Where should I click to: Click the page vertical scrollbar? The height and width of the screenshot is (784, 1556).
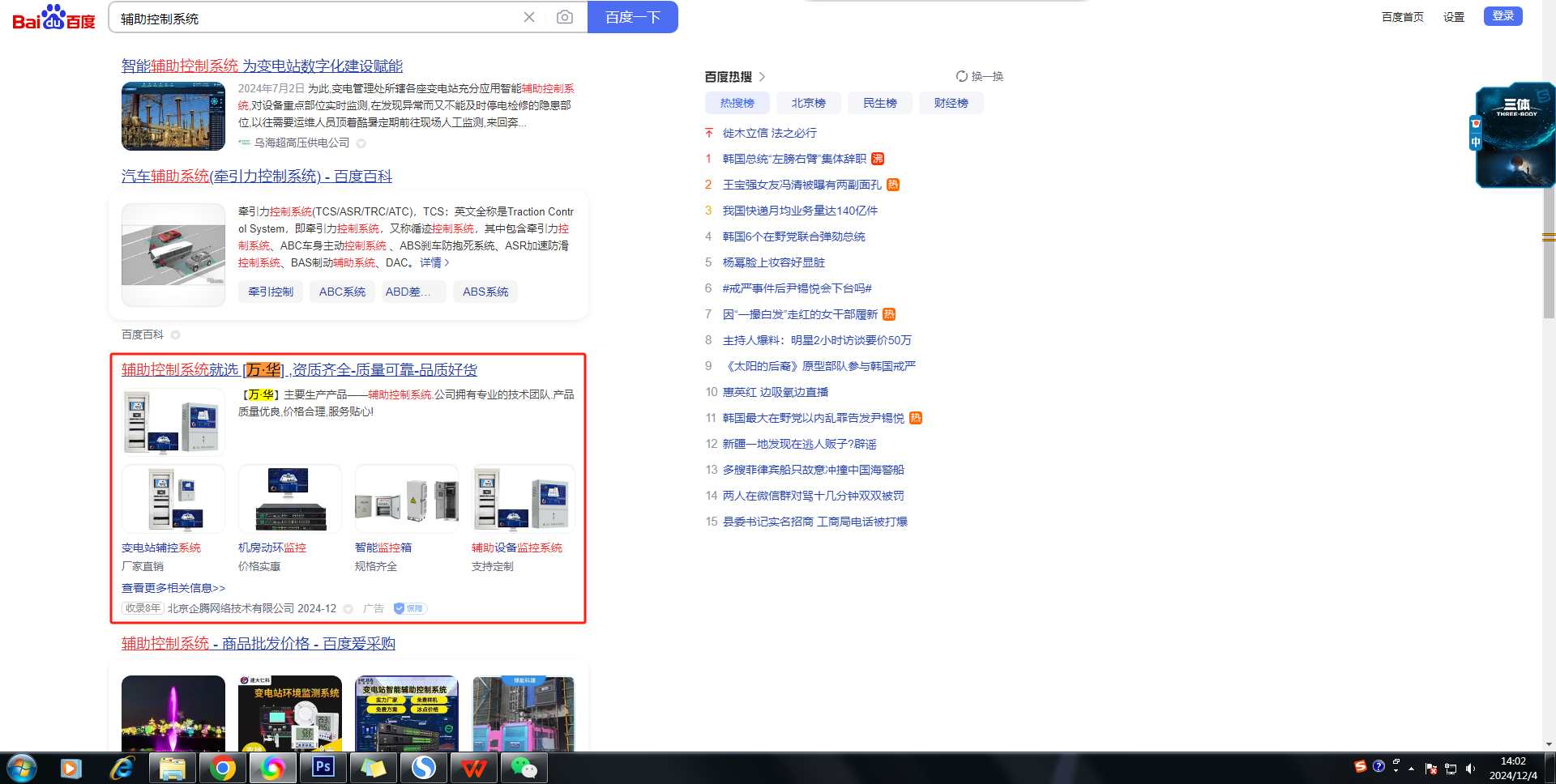(1549, 243)
